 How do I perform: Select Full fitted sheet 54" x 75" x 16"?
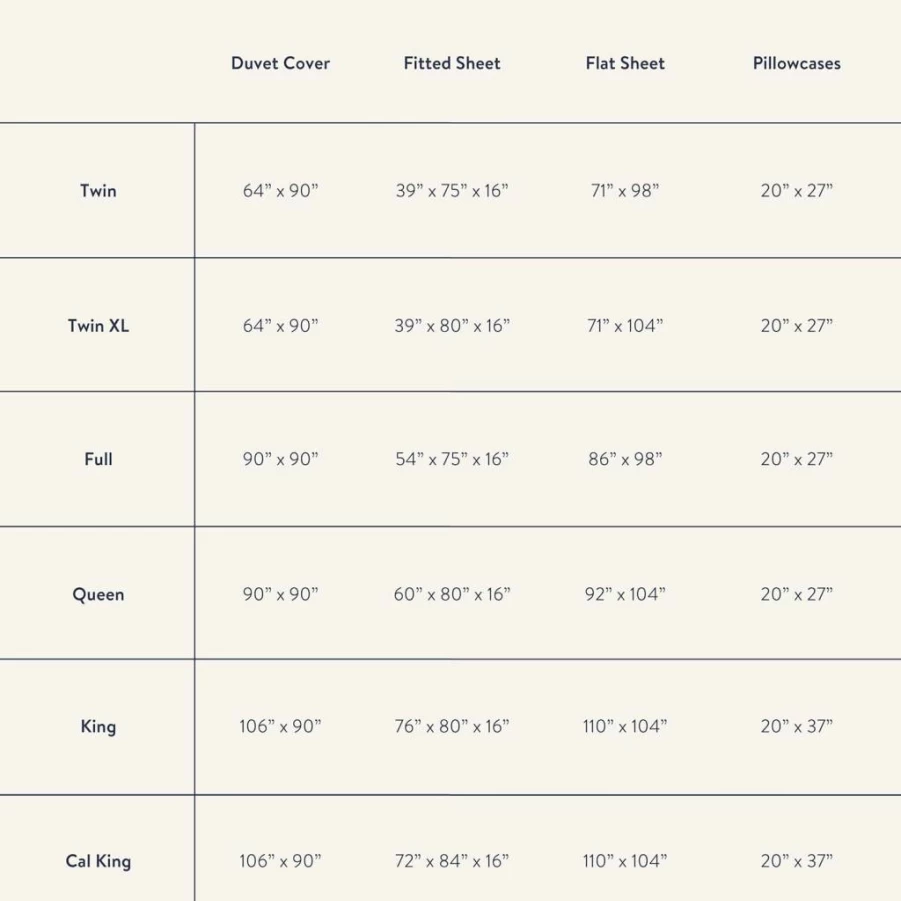[x=452, y=459]
